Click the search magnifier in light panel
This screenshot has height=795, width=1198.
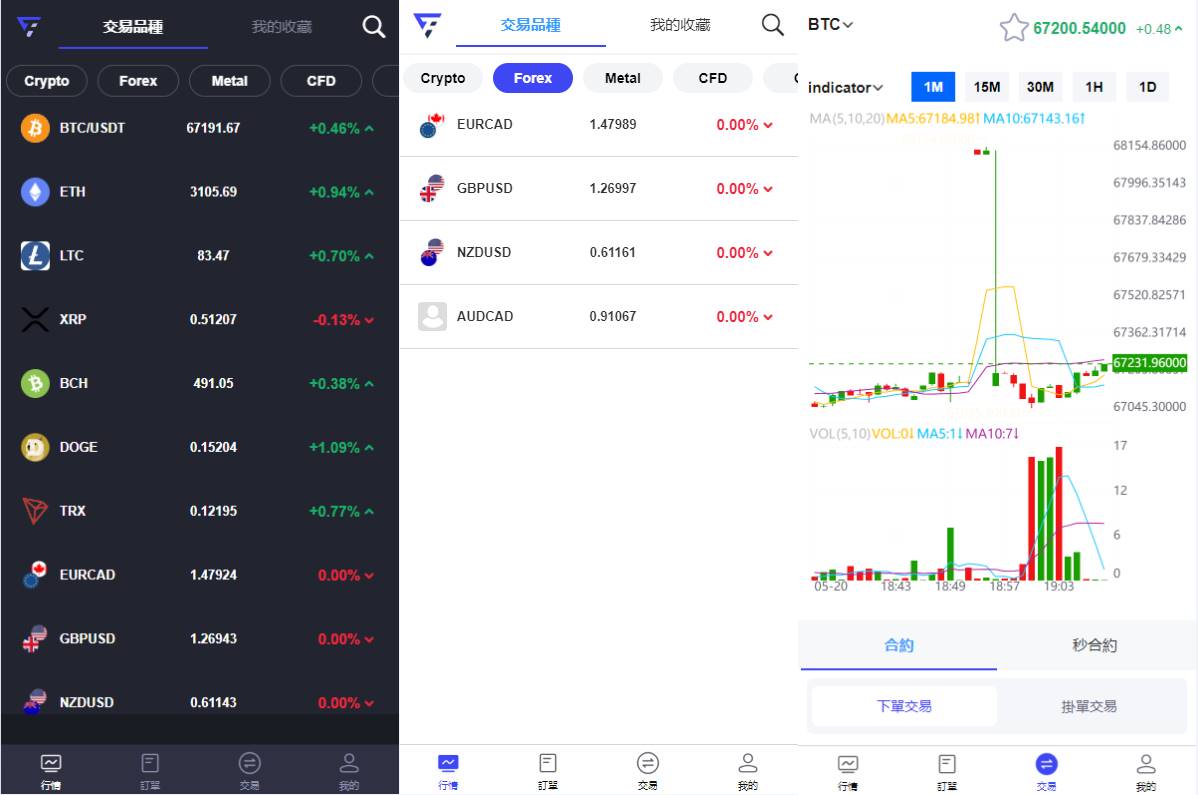point(772,25)
